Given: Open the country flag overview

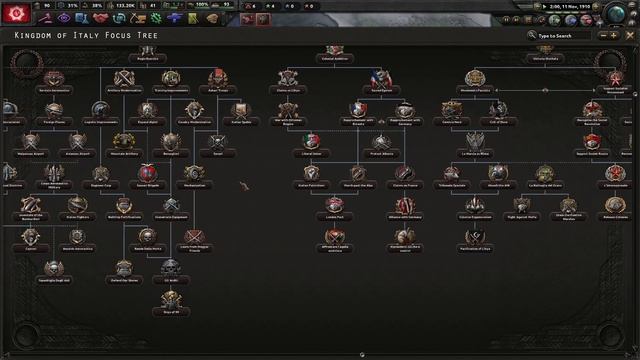Looking at the screenshot, I should point(16,13).
